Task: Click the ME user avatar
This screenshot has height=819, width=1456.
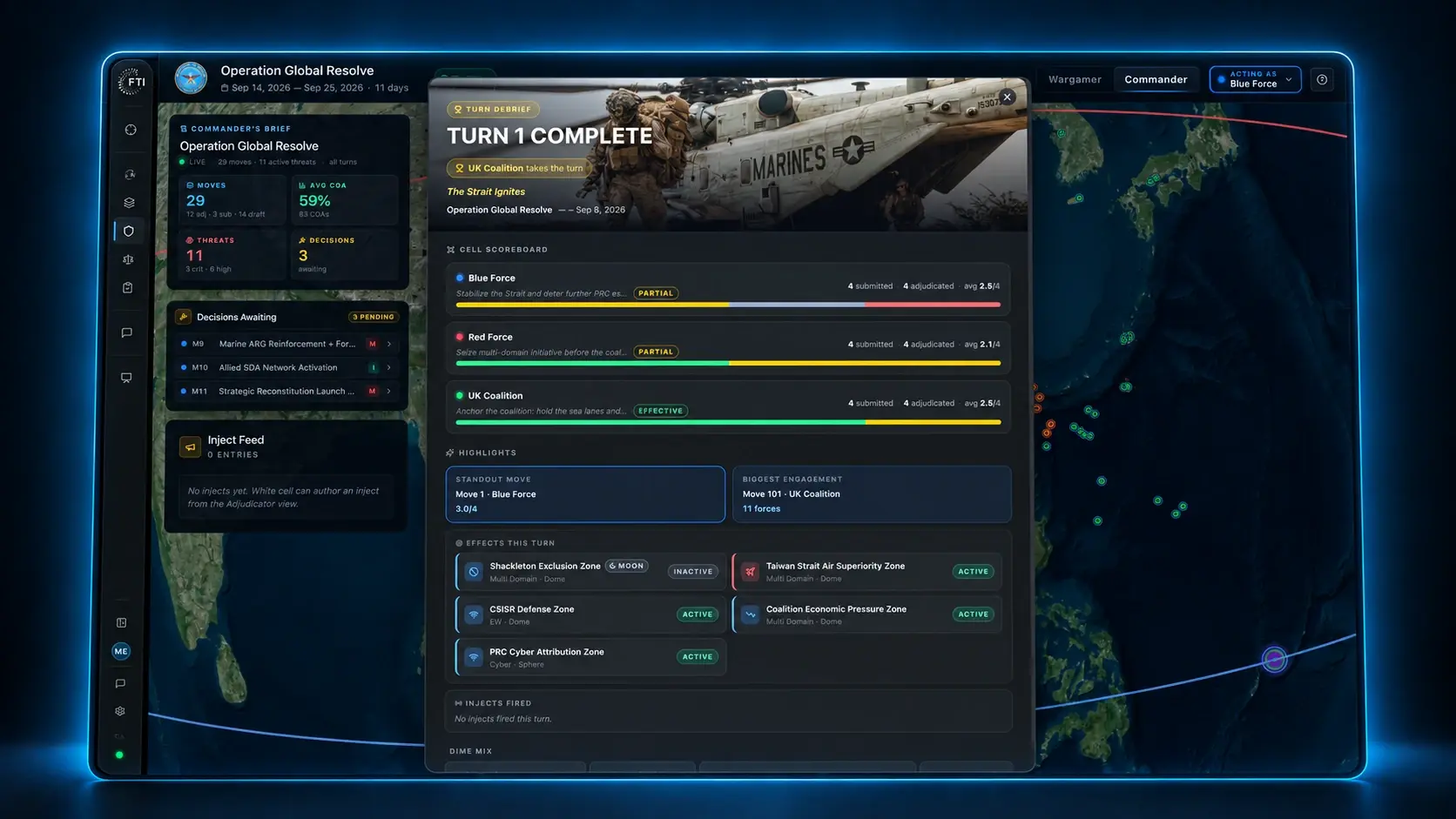Action: (121, 651)
